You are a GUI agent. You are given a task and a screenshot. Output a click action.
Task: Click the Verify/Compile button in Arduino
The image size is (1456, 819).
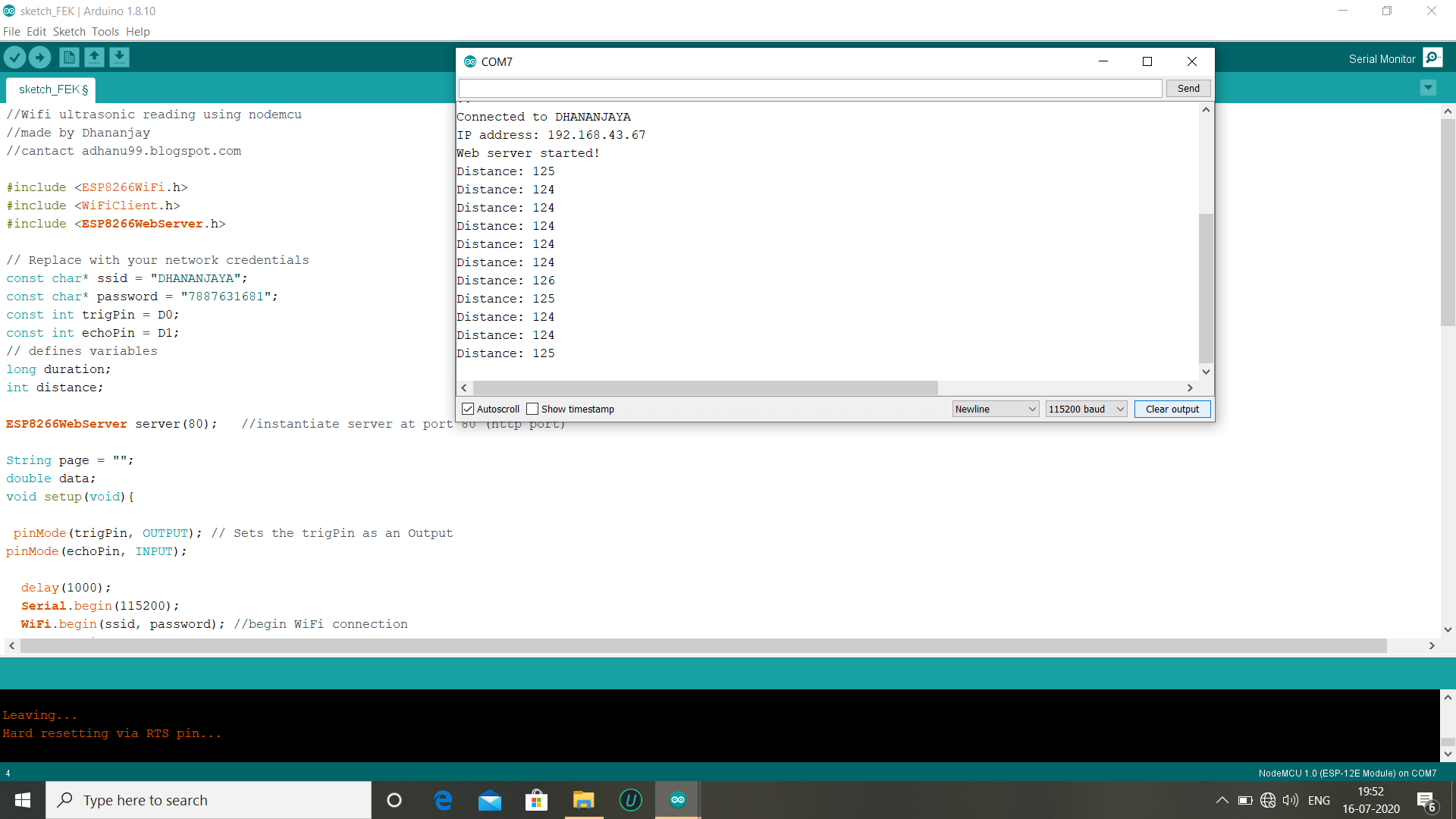[14, 57]
